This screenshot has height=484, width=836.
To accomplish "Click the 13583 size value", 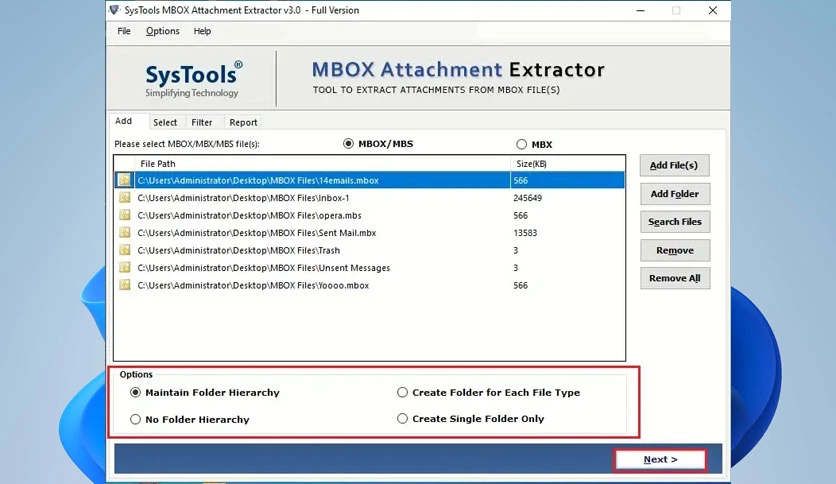I will (525, 232).
